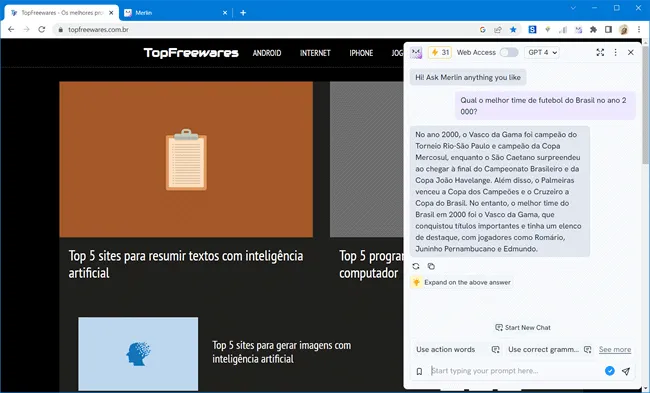Expand the Merlin panel to full screen

[600, 52]
